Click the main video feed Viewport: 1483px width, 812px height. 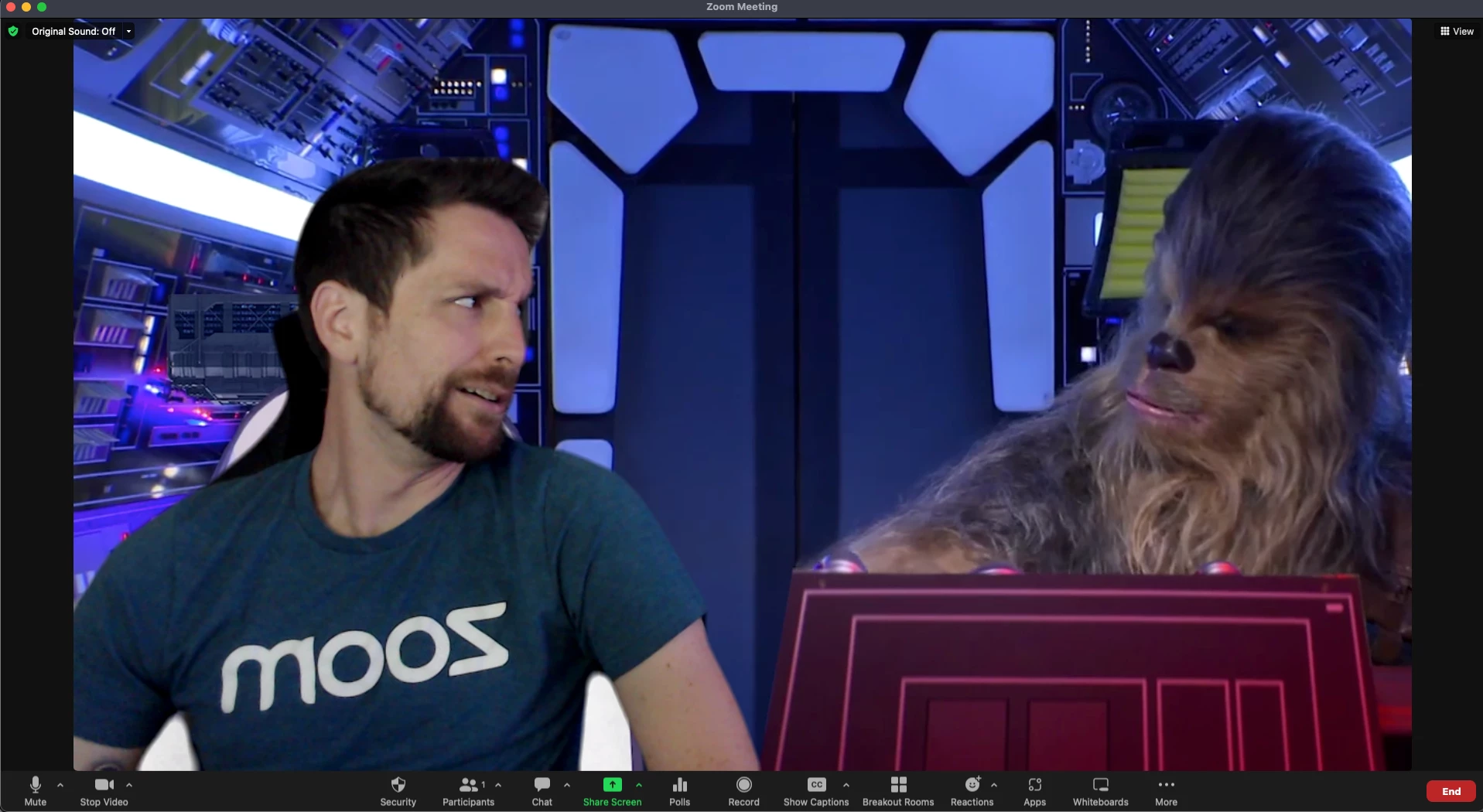point(742,394)
